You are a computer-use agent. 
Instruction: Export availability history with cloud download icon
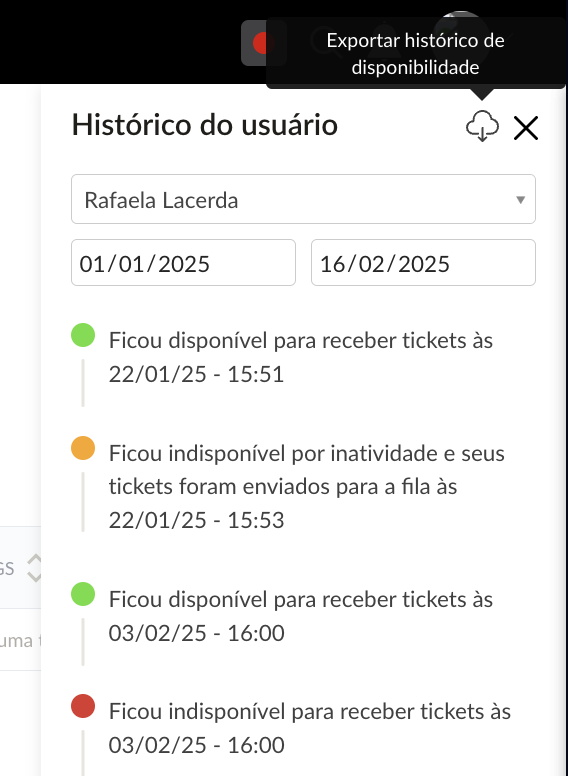tap(482, 126)
